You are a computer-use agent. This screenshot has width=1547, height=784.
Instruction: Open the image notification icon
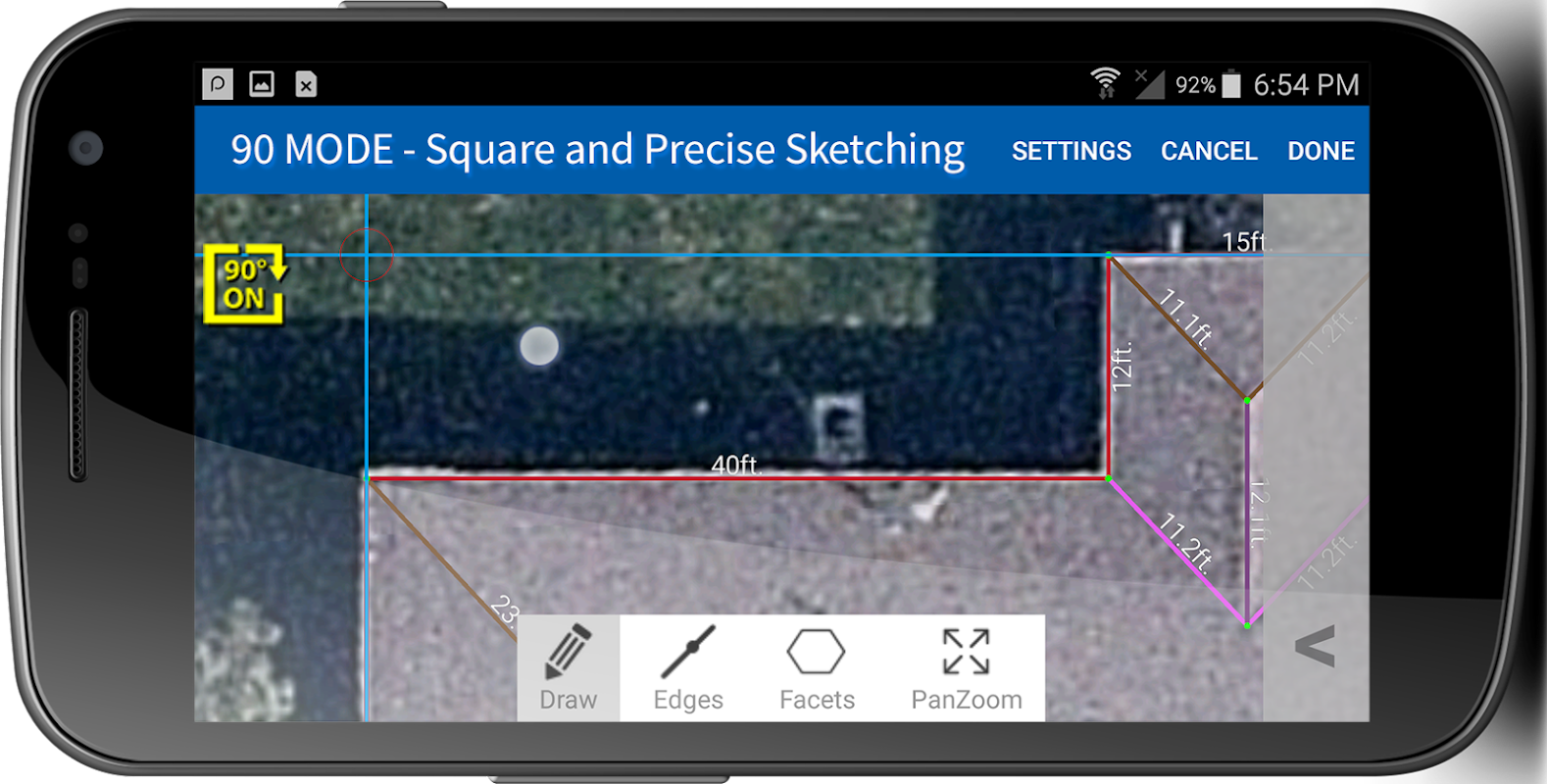[x=262, y=84]
